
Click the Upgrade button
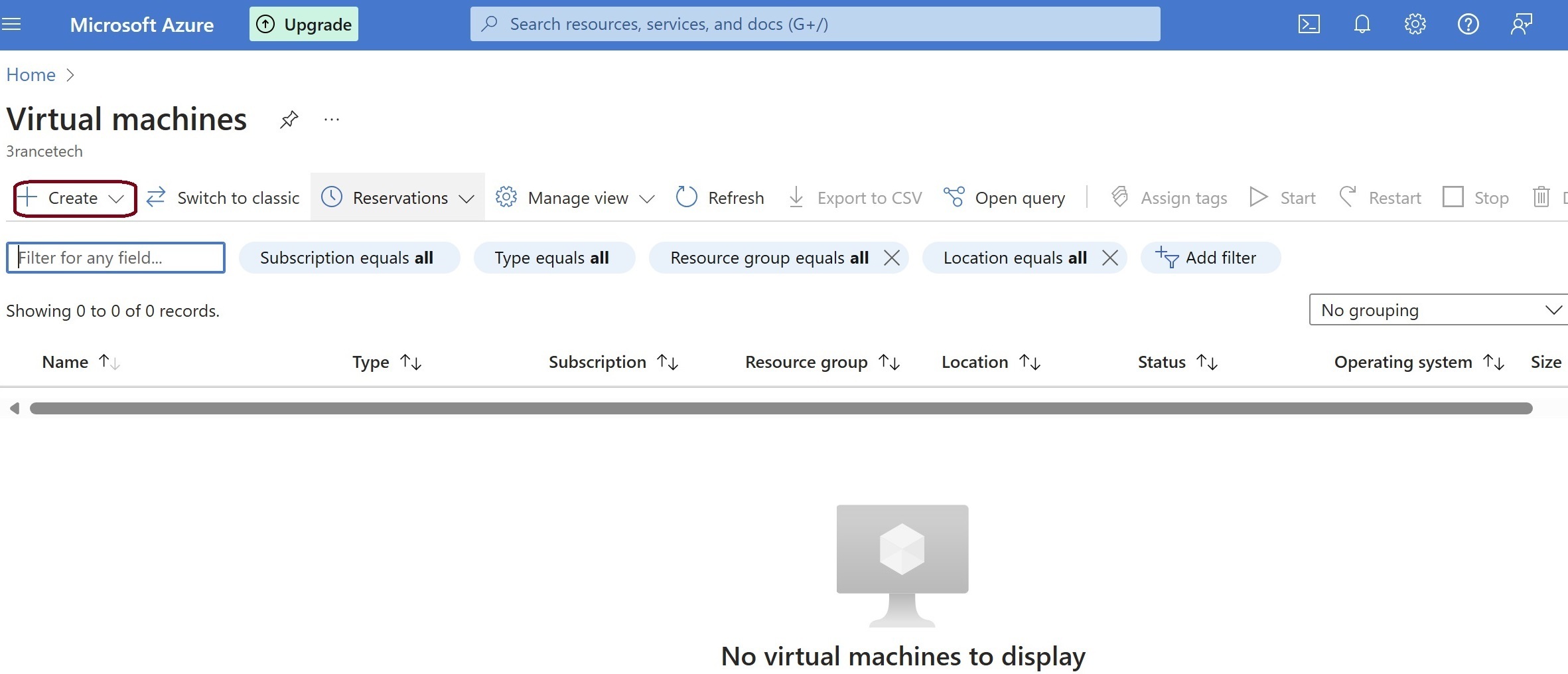[304, 25]
